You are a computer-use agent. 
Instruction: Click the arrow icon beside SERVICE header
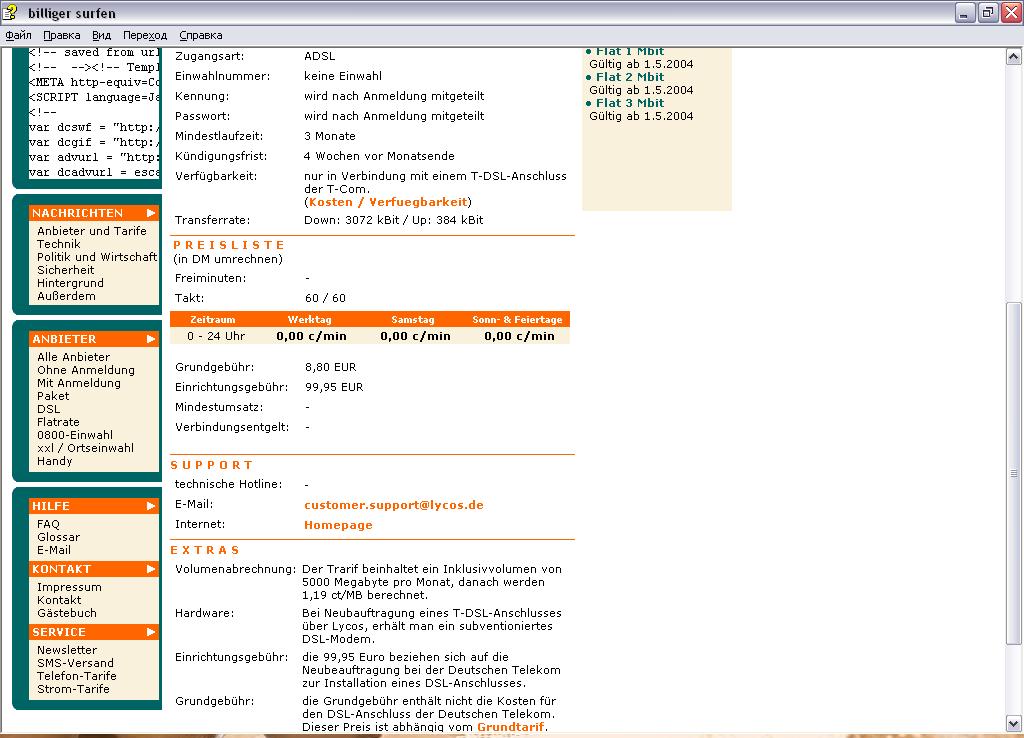click(151, 632)
